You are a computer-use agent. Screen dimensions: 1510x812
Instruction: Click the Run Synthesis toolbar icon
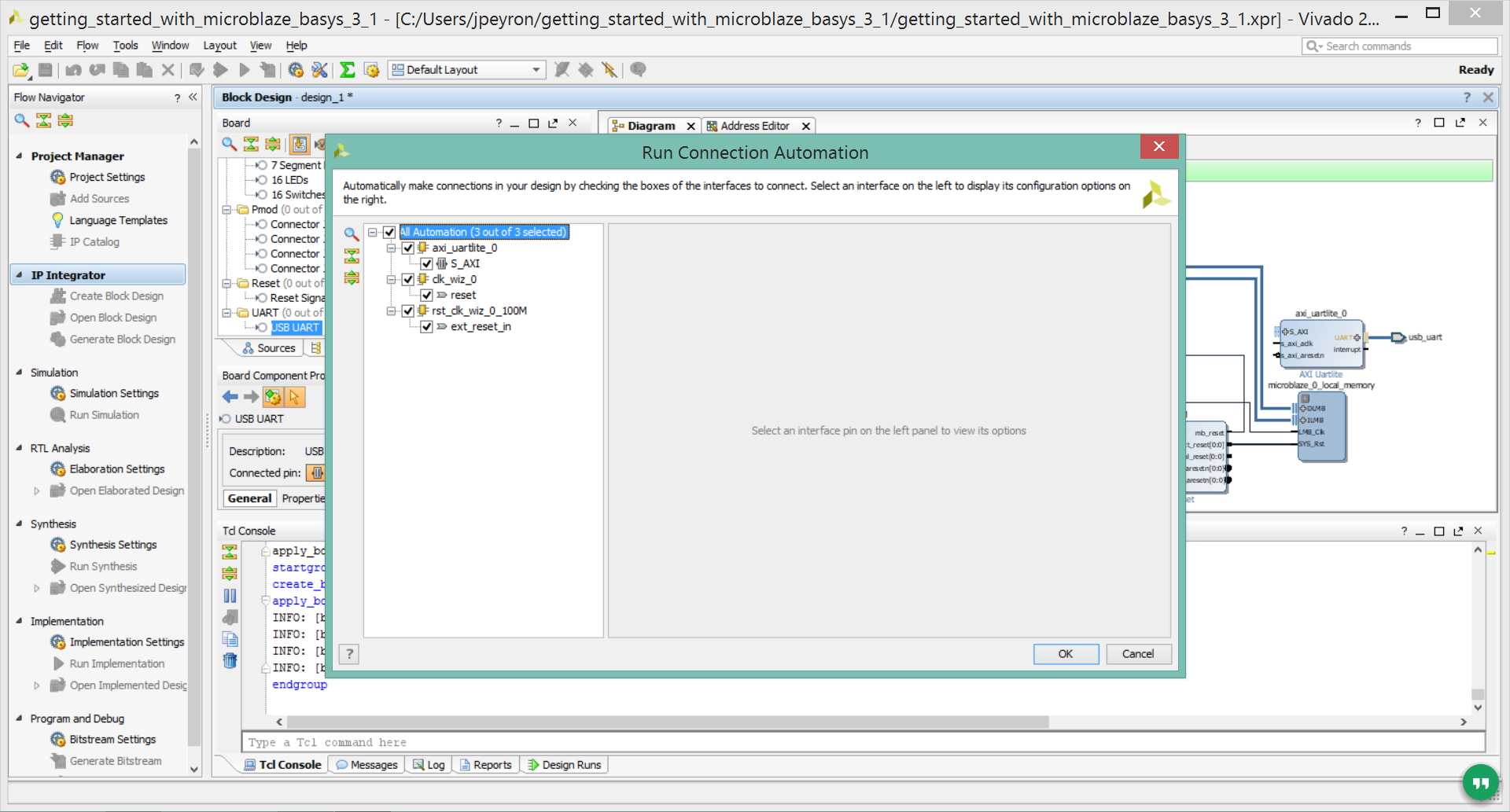(220, 70)
